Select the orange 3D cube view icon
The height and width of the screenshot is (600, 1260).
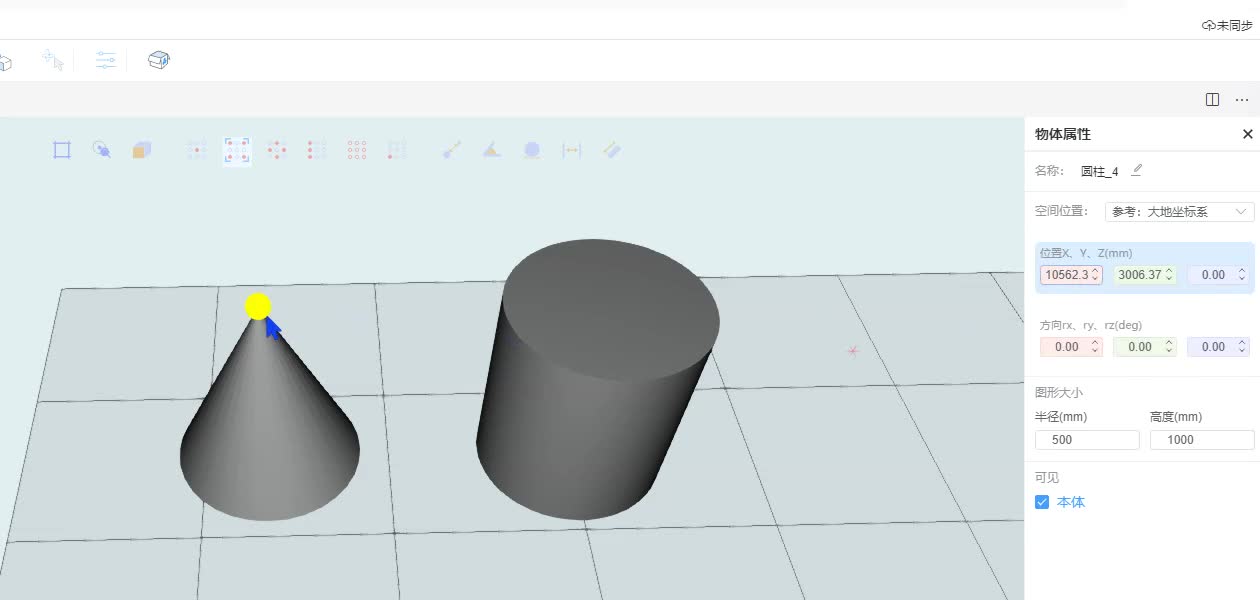tap(142, 150)
